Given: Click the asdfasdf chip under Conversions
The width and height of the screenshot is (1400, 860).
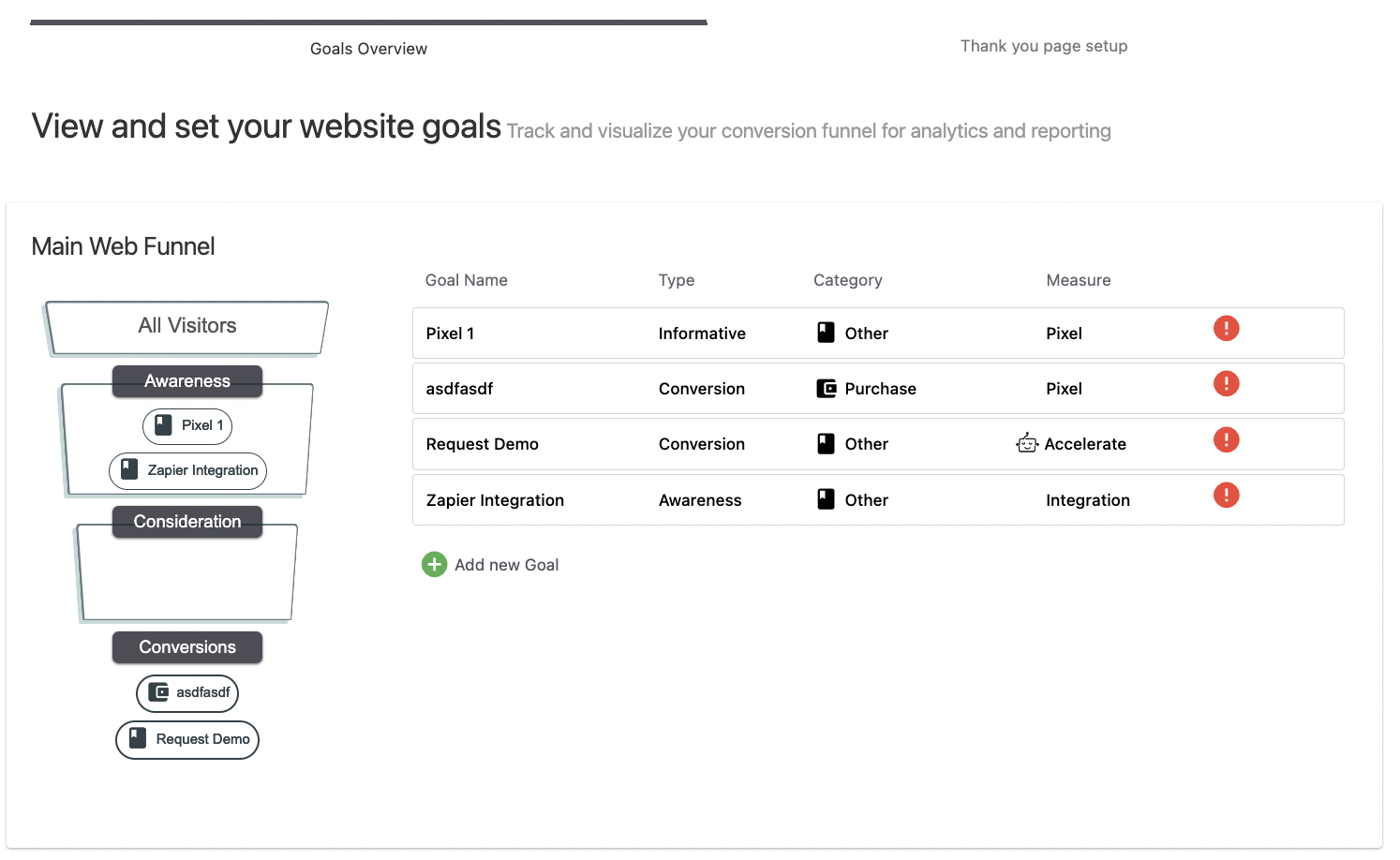Looking at the screenshot, I should click(x=187, y=693).
